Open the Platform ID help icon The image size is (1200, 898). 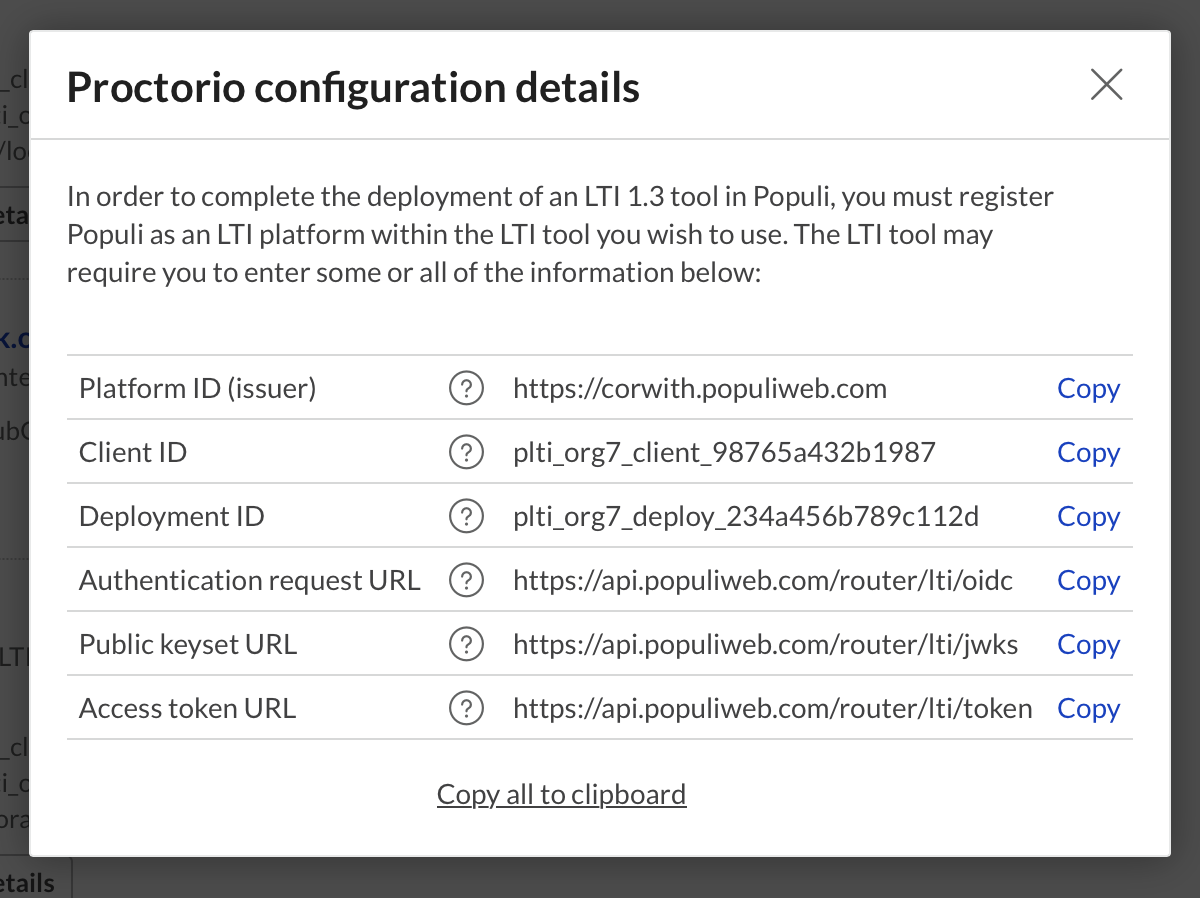click(x=466, y=388)
